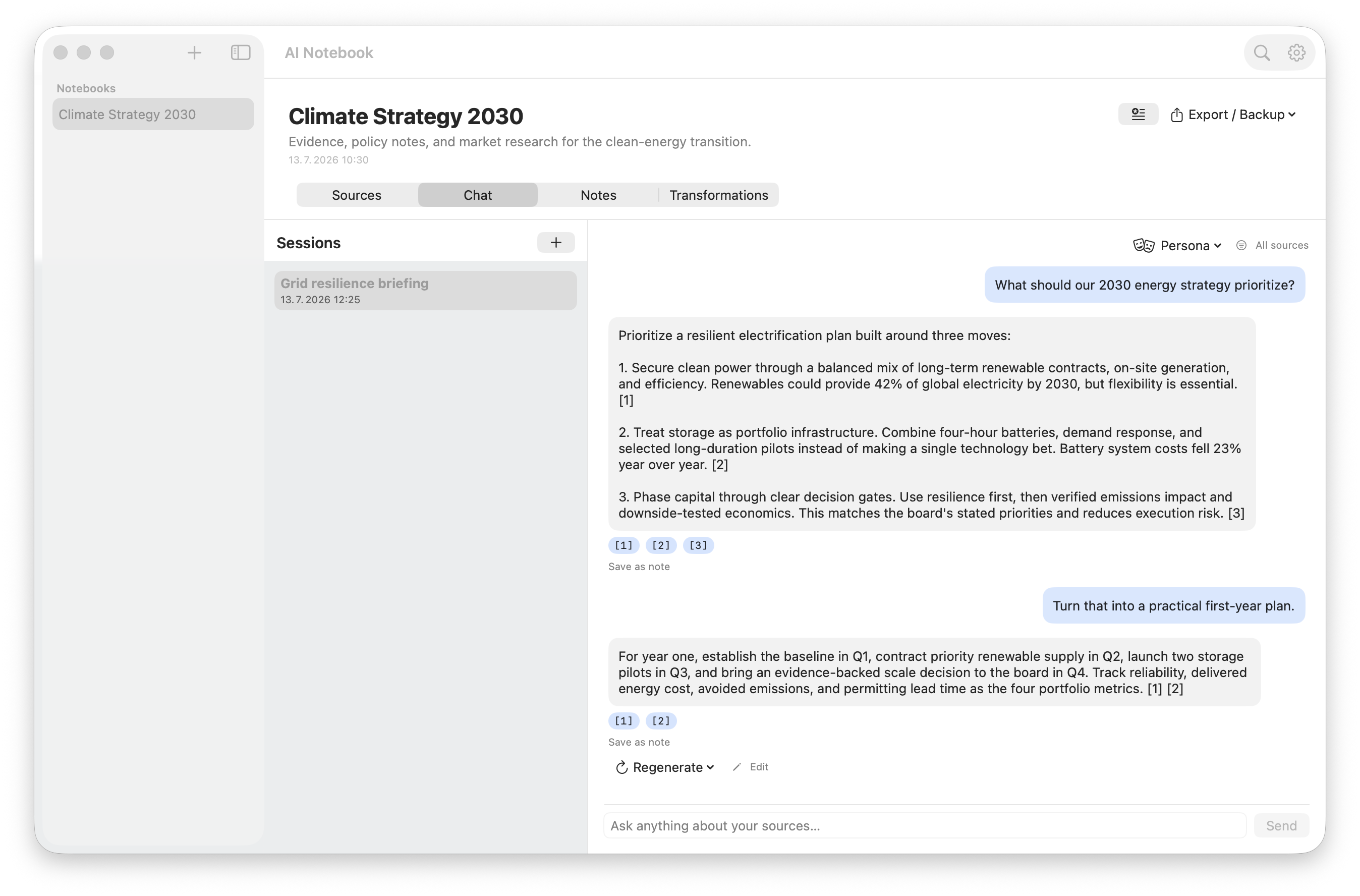Click the 'Treat storage as portfolio infrastructure' paragraph
The image size is (1360, 896).
click(x=929, y=448)
